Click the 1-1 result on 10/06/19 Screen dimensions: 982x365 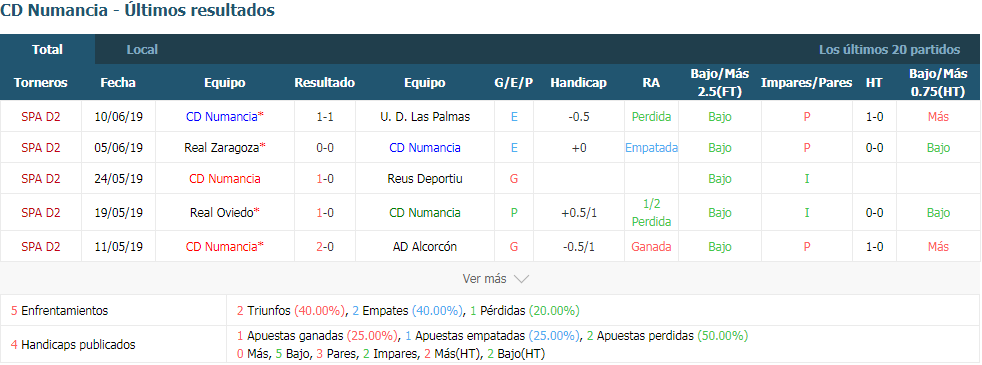tap(324, 116)
